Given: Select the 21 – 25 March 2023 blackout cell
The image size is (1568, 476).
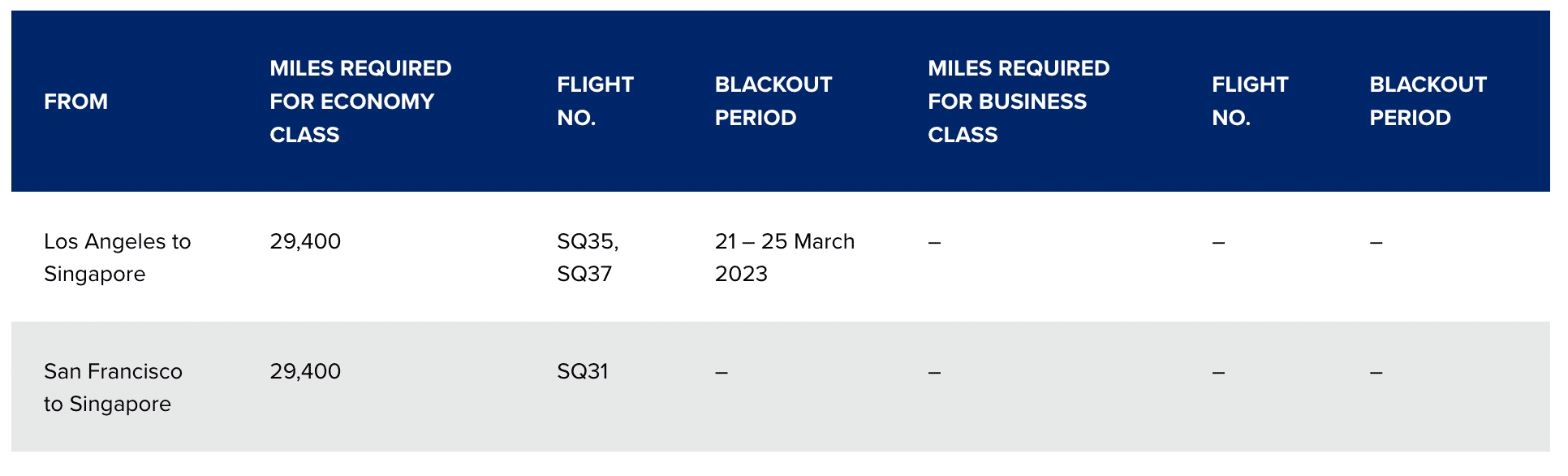Looking at the screenshot, I should tap(784, 257).
